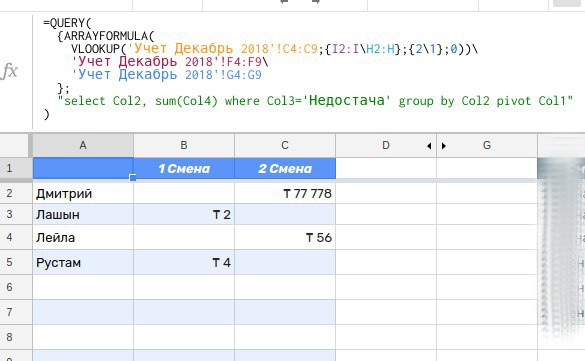
Task: Select column D header
Action: (x=386, y=145)
